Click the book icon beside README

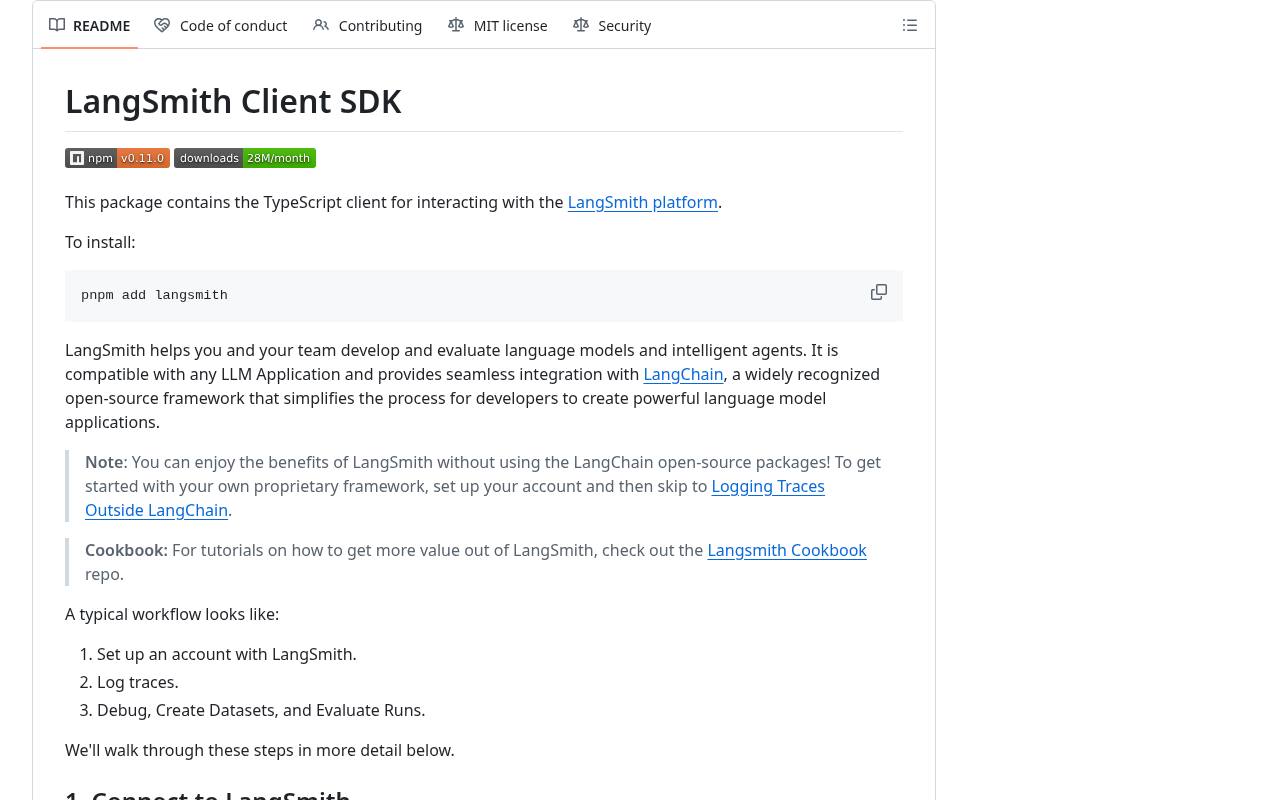click(57, 25)
